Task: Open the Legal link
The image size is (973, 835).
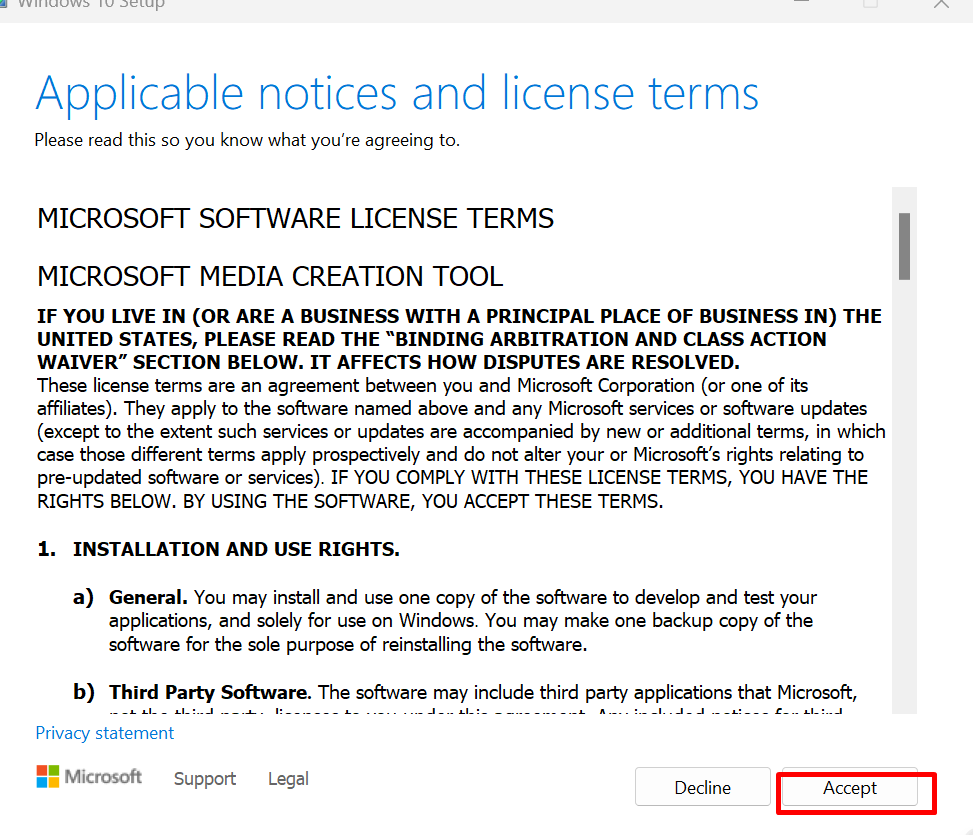Action: [288, 779]
